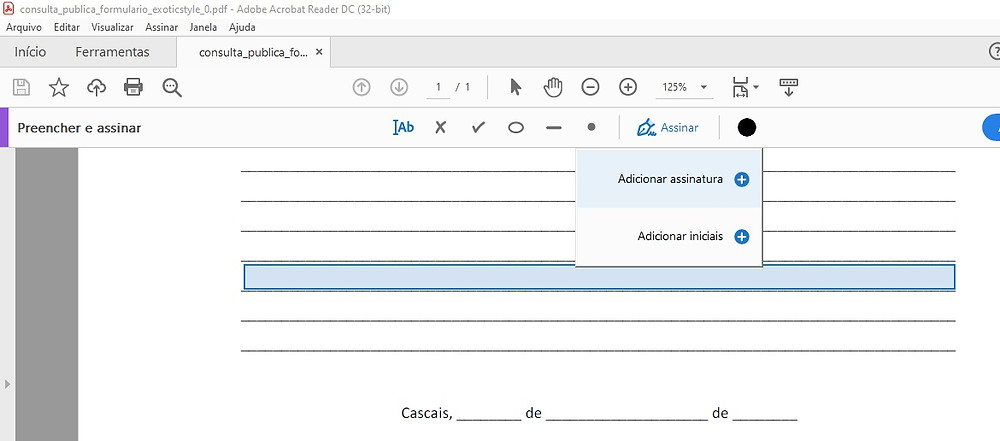Go to previous page arrow
This screenshot has height=441, width=1000.
pyautogui.click(x=362, y=87)
